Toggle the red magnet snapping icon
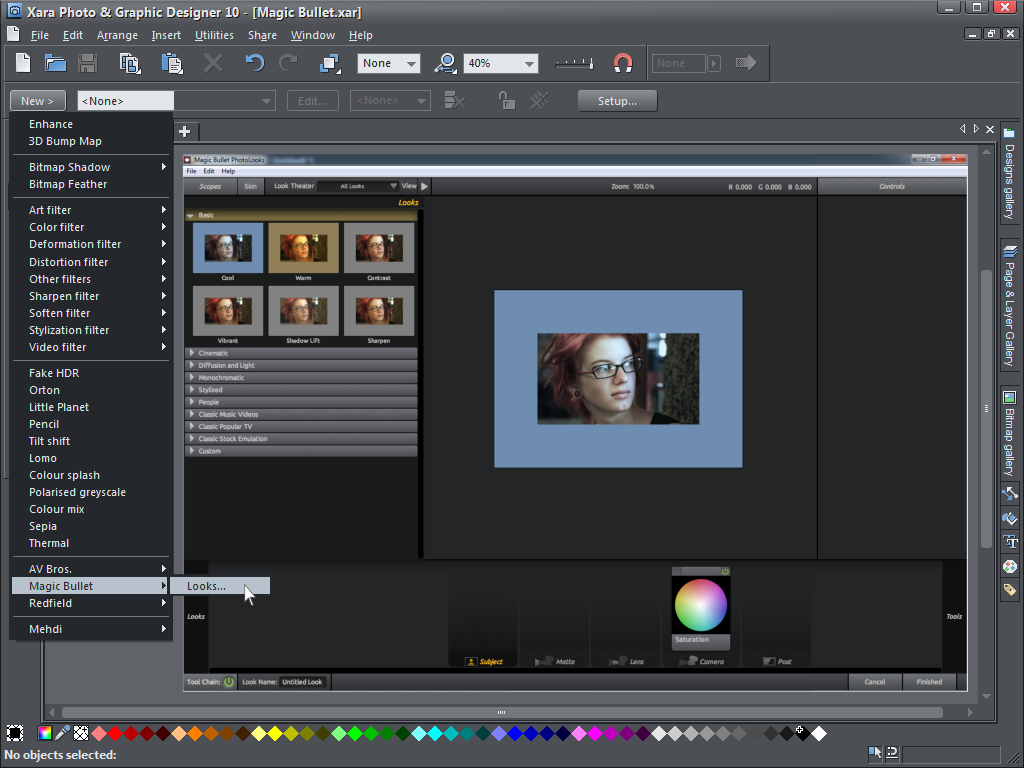The image size is (1024, 768). [x=623, y=63]
